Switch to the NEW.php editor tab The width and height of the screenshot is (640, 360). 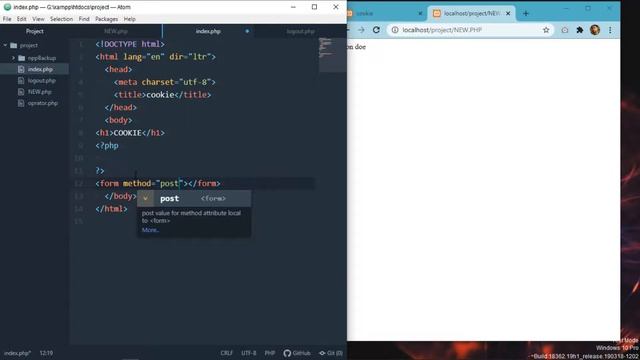pos(116,31)
